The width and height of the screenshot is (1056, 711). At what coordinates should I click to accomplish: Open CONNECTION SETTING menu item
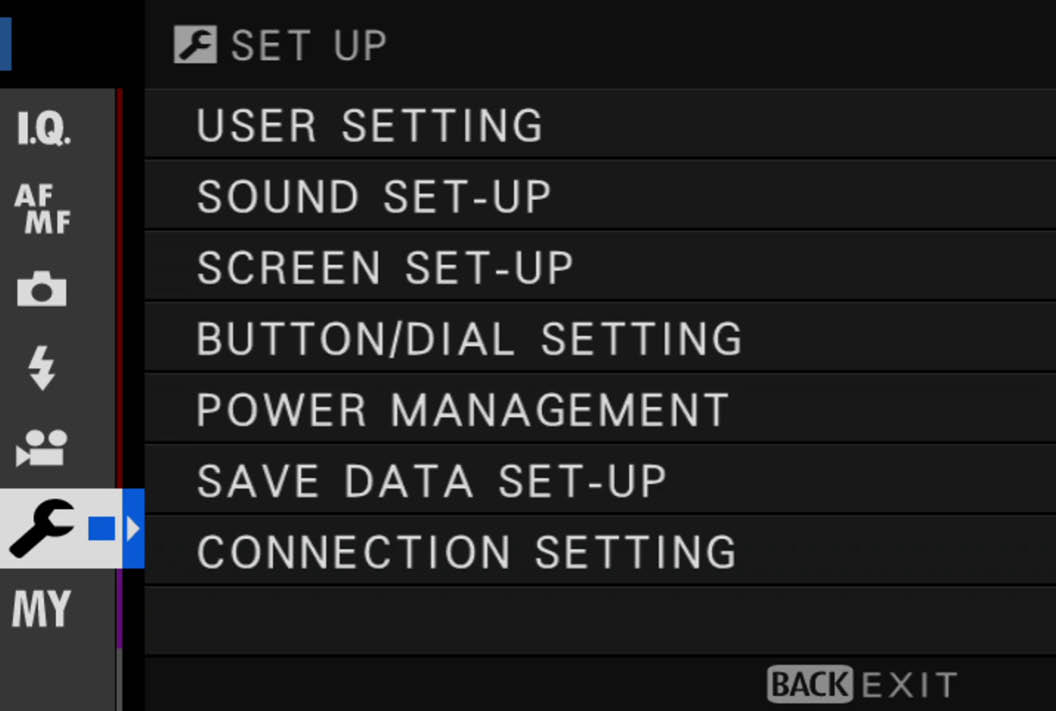tap(600, 551)
